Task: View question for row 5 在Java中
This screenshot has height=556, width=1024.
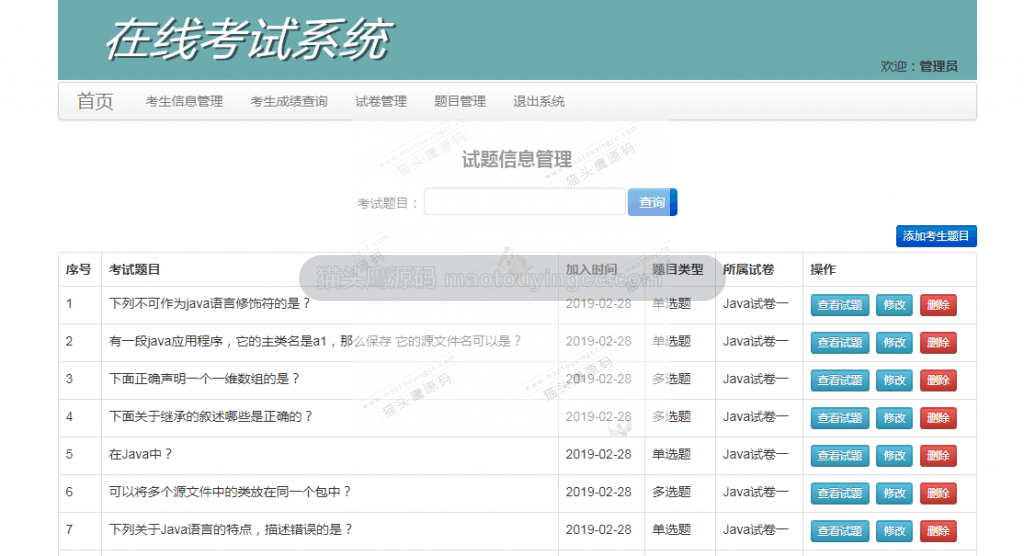Action: click(x=840, y=455)
